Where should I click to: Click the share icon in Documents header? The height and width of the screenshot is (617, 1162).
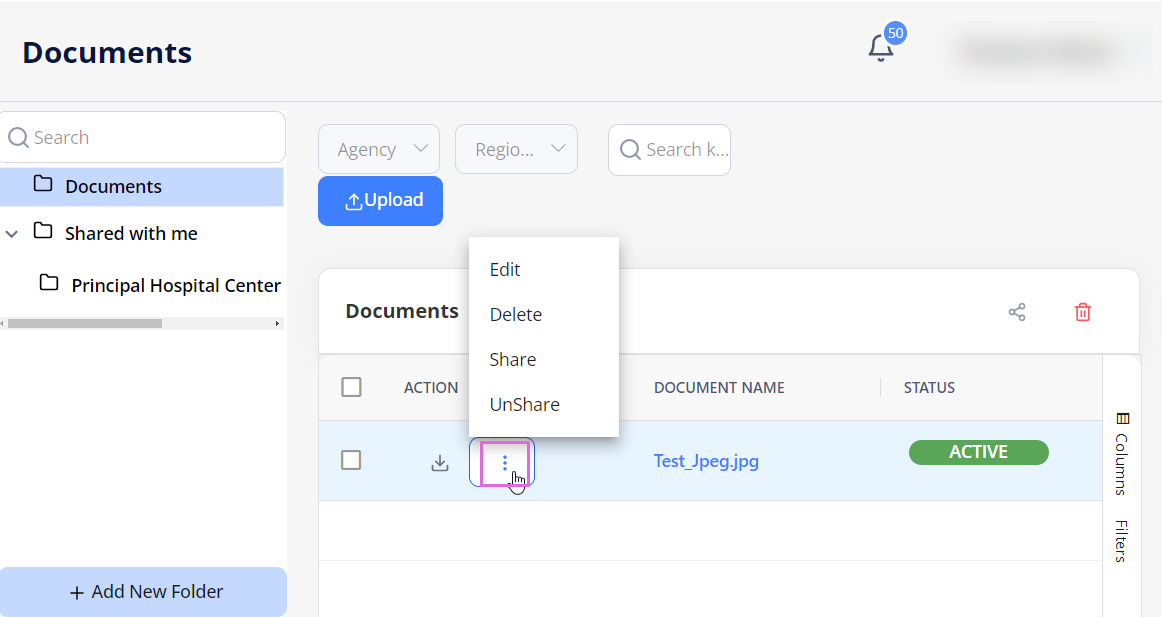pyautogui.click(x=1017, y=312)
